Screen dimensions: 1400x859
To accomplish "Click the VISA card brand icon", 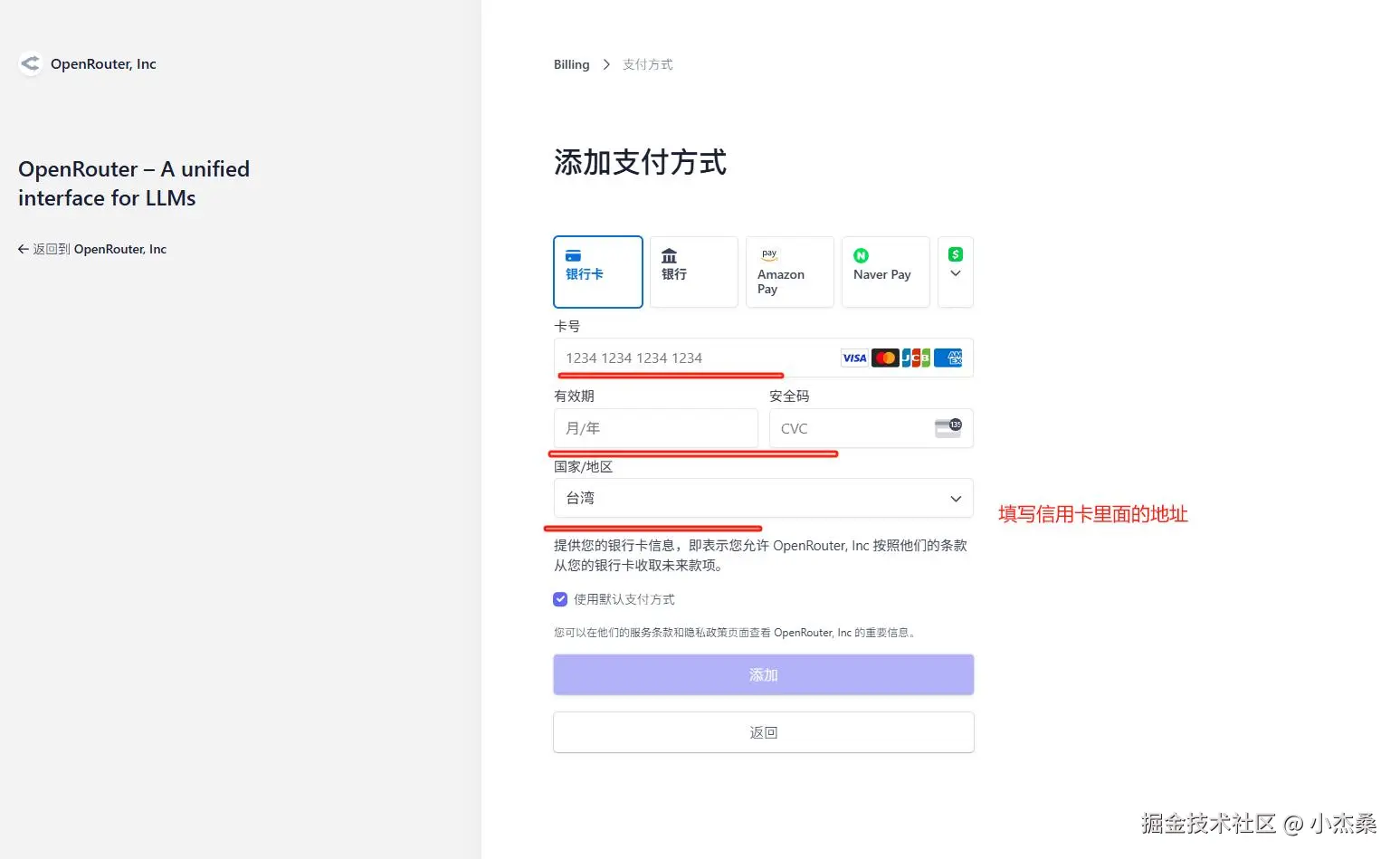I will 853,358.
